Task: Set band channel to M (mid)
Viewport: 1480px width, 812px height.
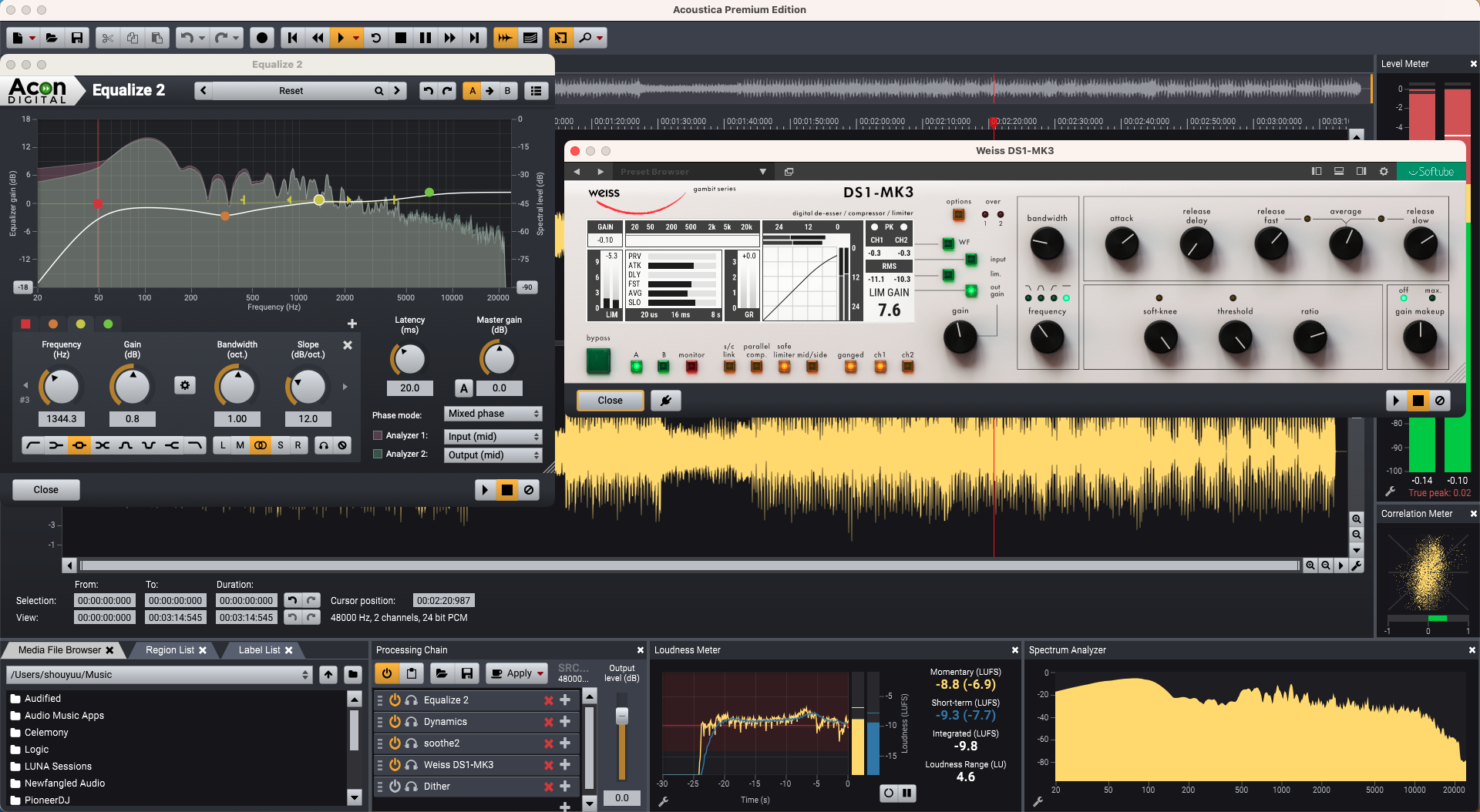Action: coord(240,445)
